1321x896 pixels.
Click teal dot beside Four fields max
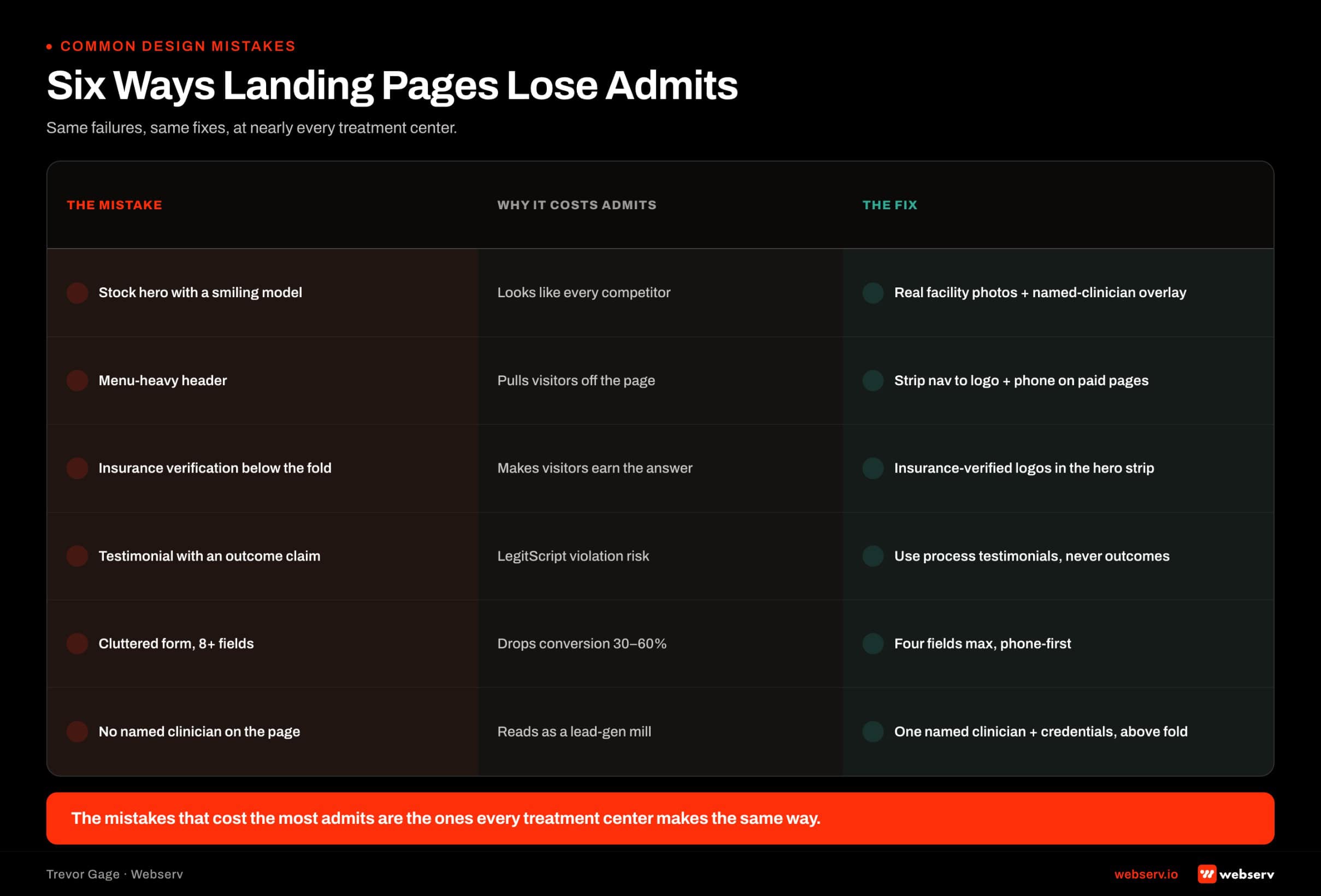point(873,644)
